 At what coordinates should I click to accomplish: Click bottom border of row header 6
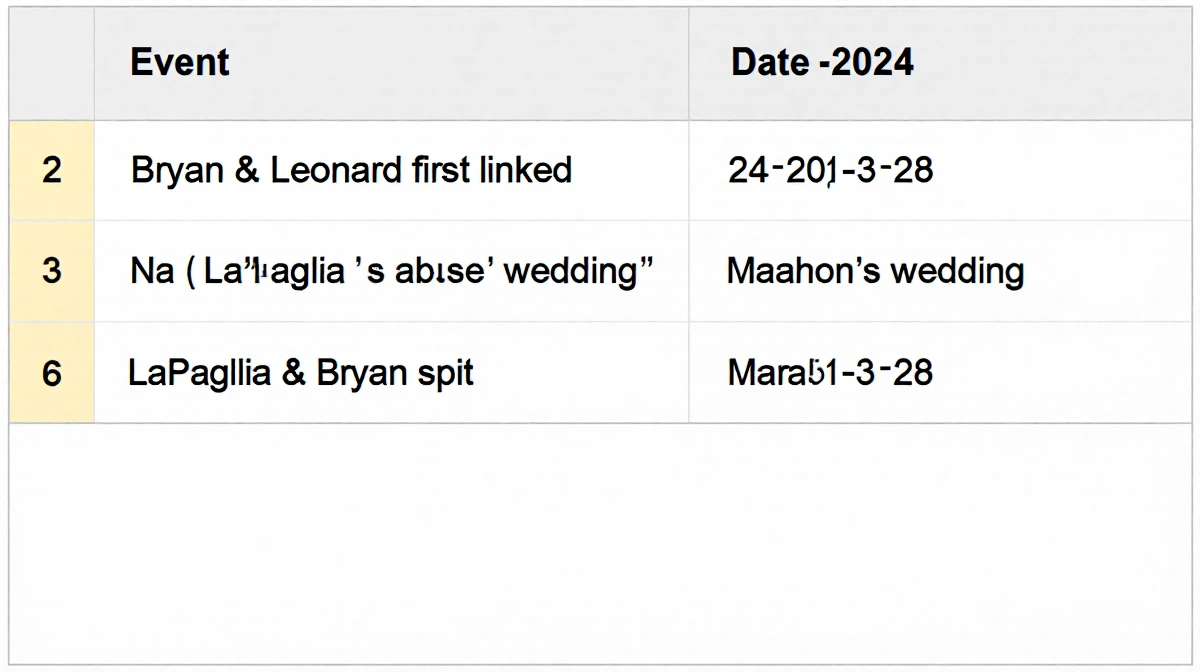click(52, 423)
